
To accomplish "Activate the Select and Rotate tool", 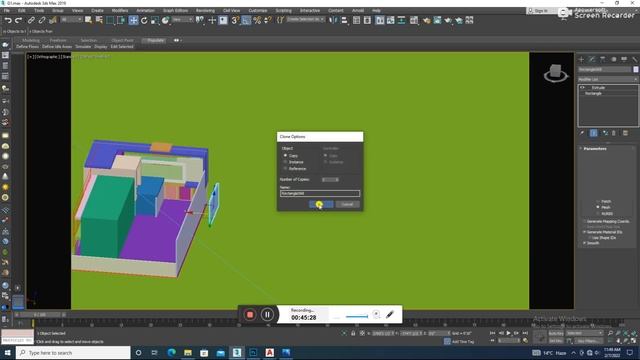I will click(144, 20).
